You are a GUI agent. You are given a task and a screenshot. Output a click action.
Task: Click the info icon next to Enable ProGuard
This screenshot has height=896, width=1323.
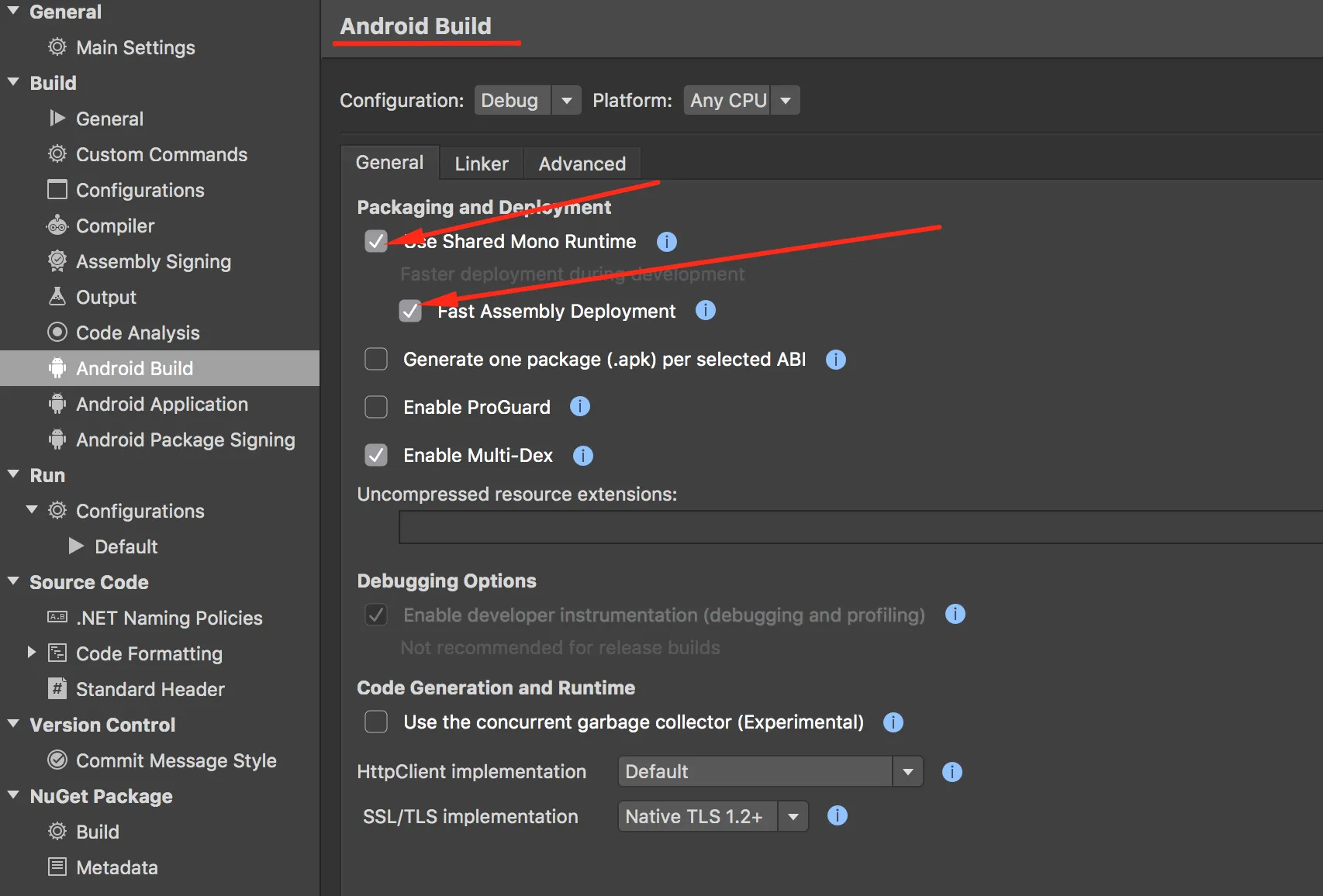coord(579,407)
